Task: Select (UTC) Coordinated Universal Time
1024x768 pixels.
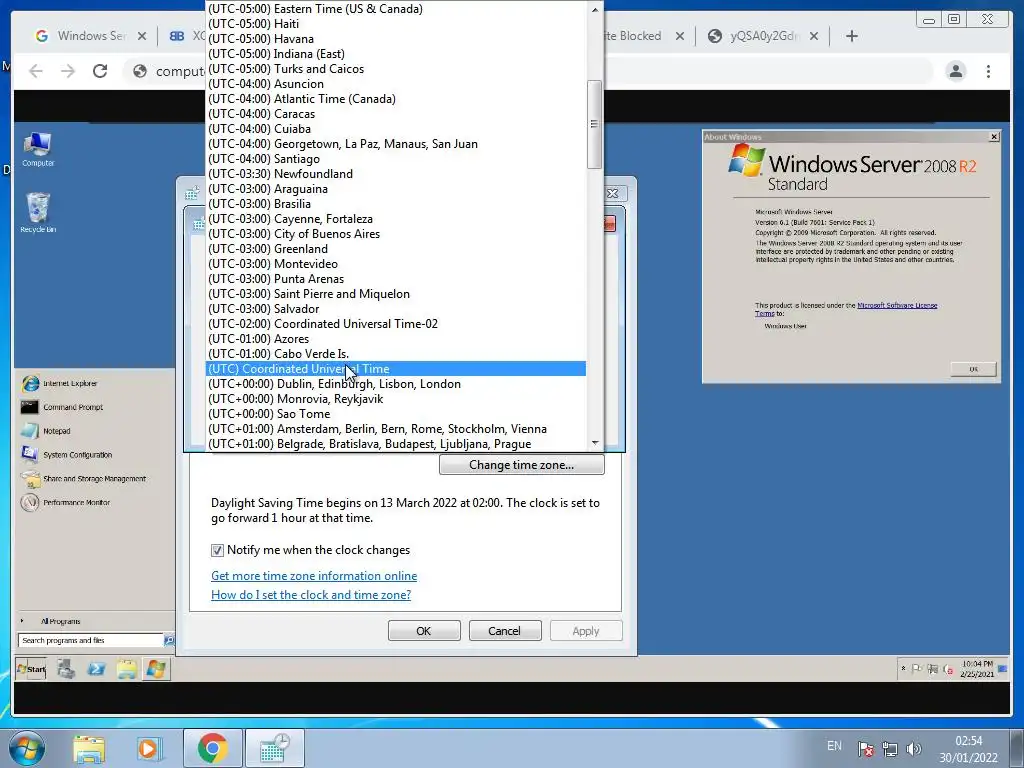Action: coord(396,369)
